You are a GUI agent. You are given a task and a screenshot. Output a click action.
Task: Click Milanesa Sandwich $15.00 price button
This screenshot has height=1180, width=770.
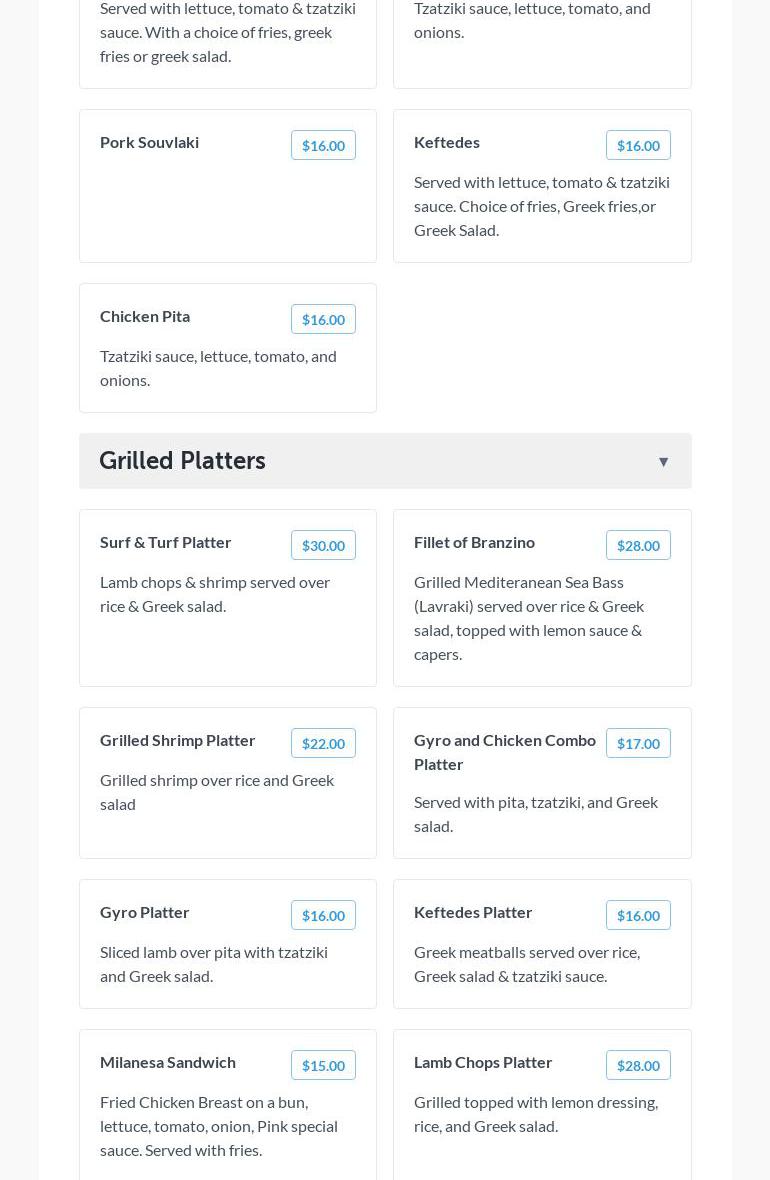point(323,1066)
